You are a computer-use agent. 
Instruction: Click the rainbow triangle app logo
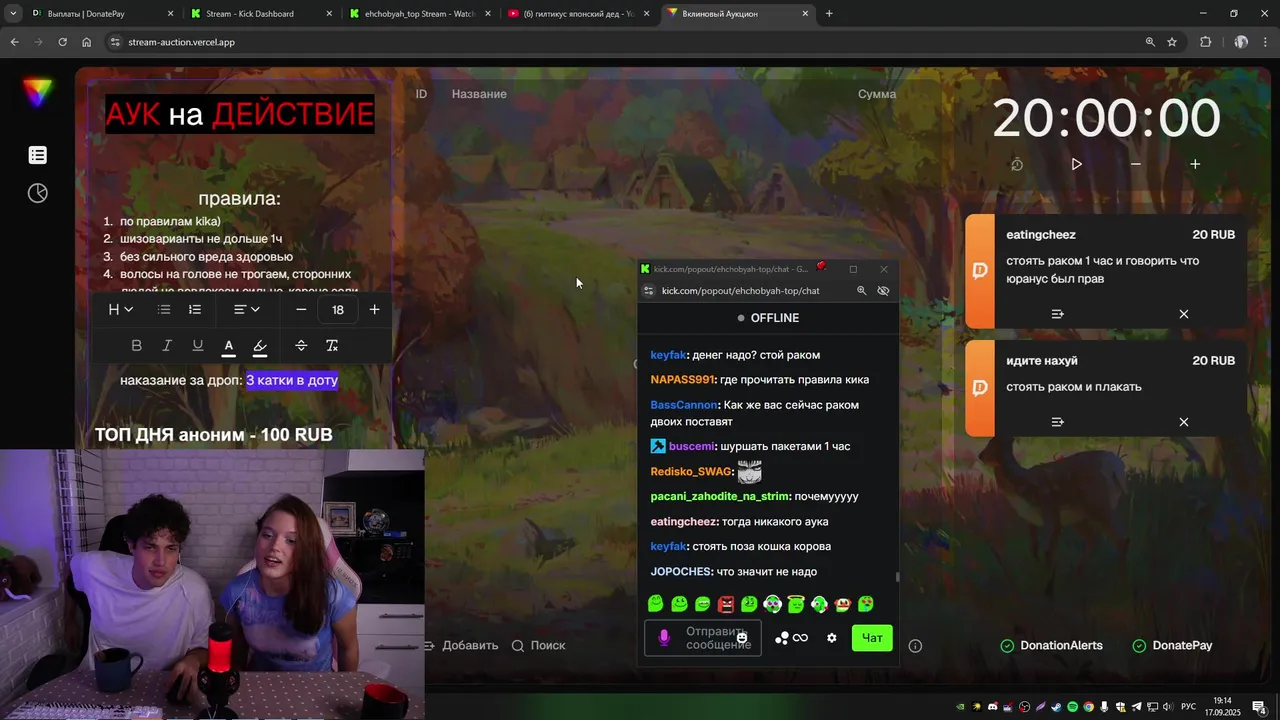[37, 93]
